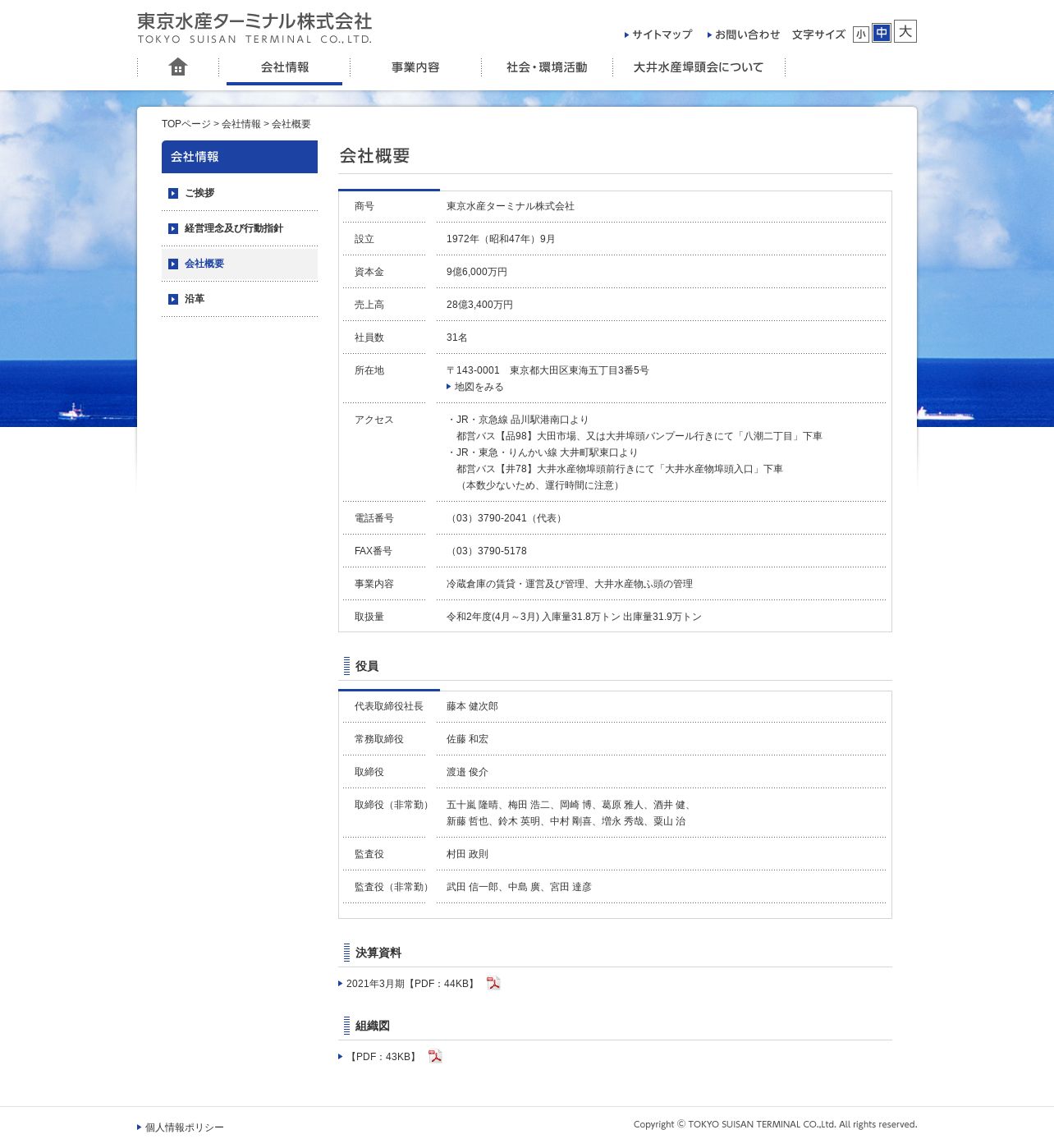
Task: Open the お問い合わせ link
Action: (744, 34)
